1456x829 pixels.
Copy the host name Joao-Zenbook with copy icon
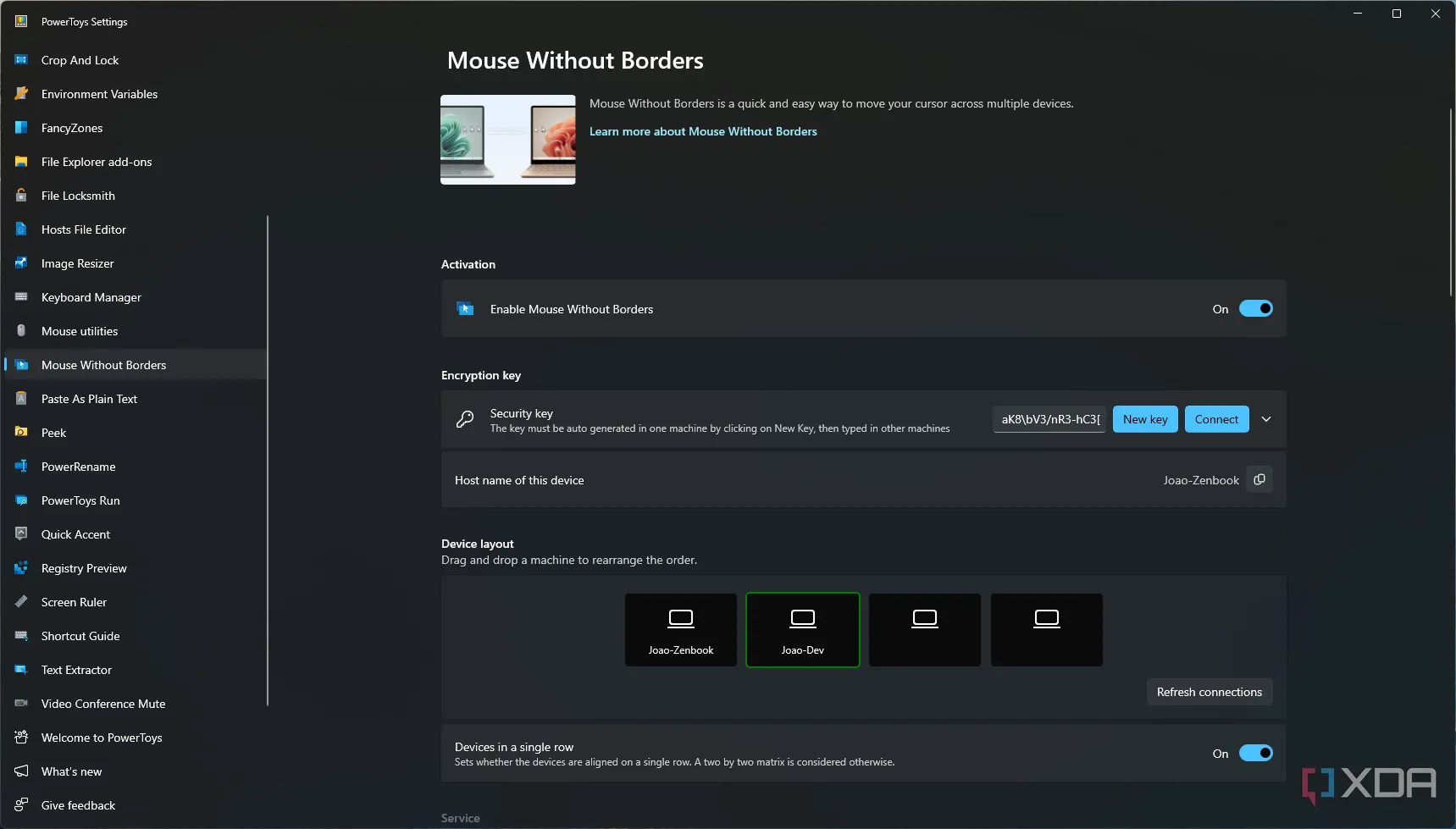pos(1259,479)
